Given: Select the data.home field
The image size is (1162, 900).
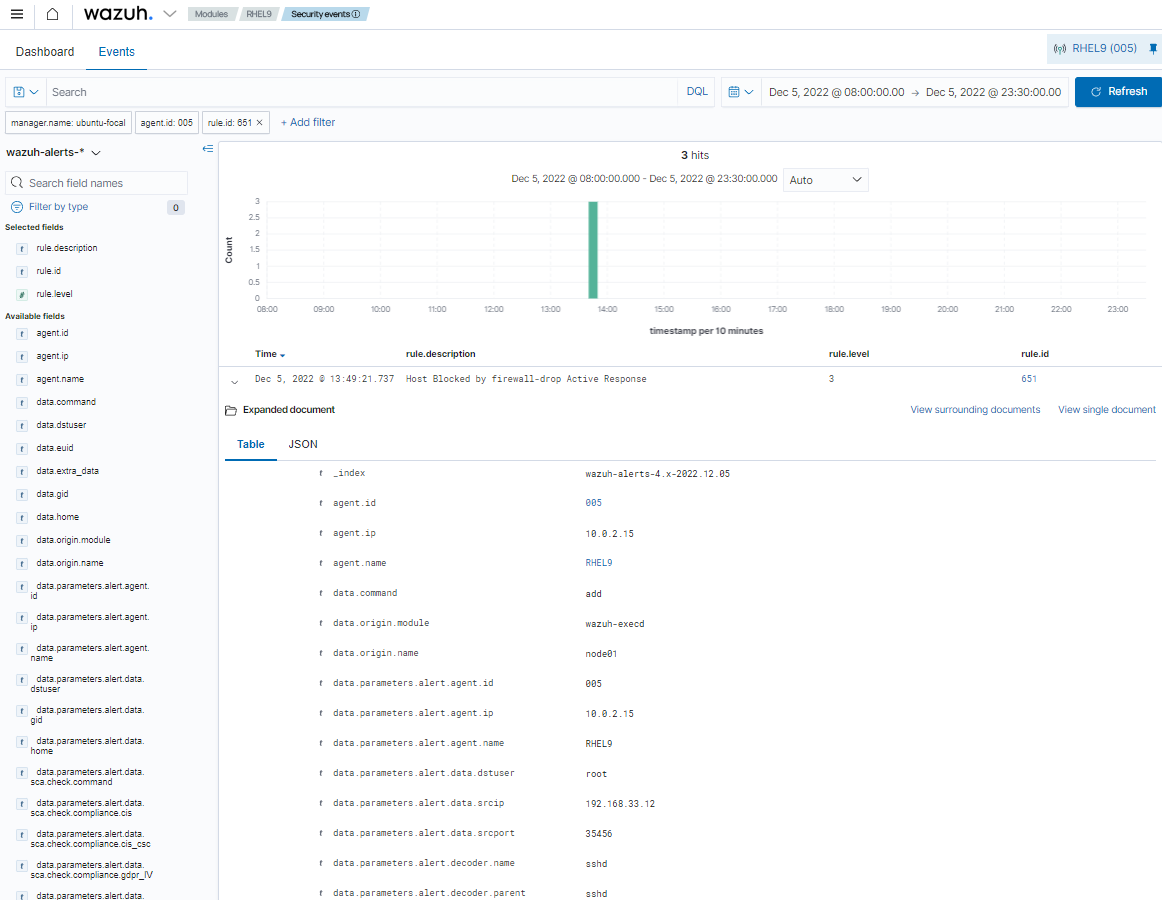Looking at the screenshot, I should [x=58, y=517].
